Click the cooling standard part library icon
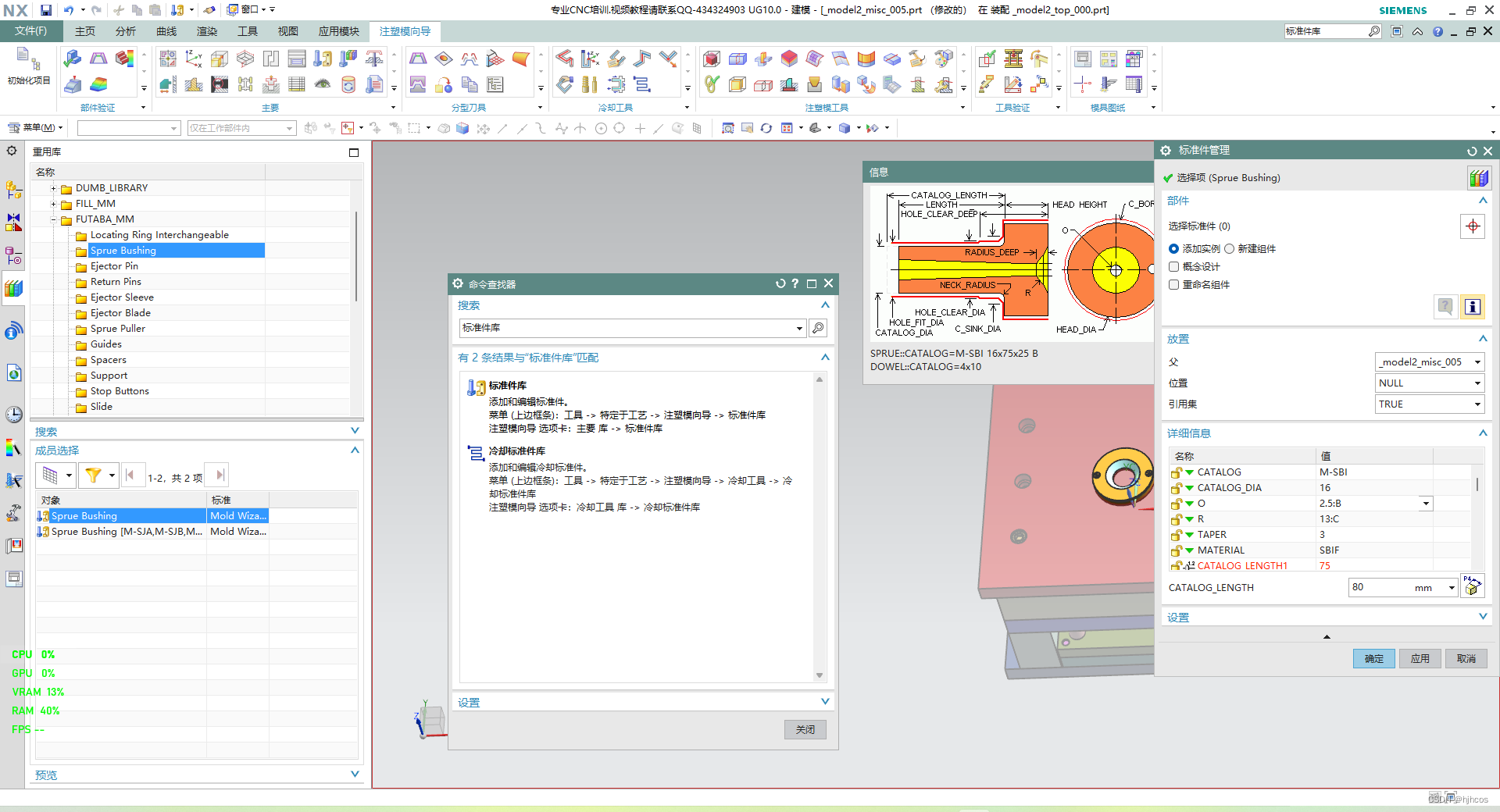 tap(642, 84)
